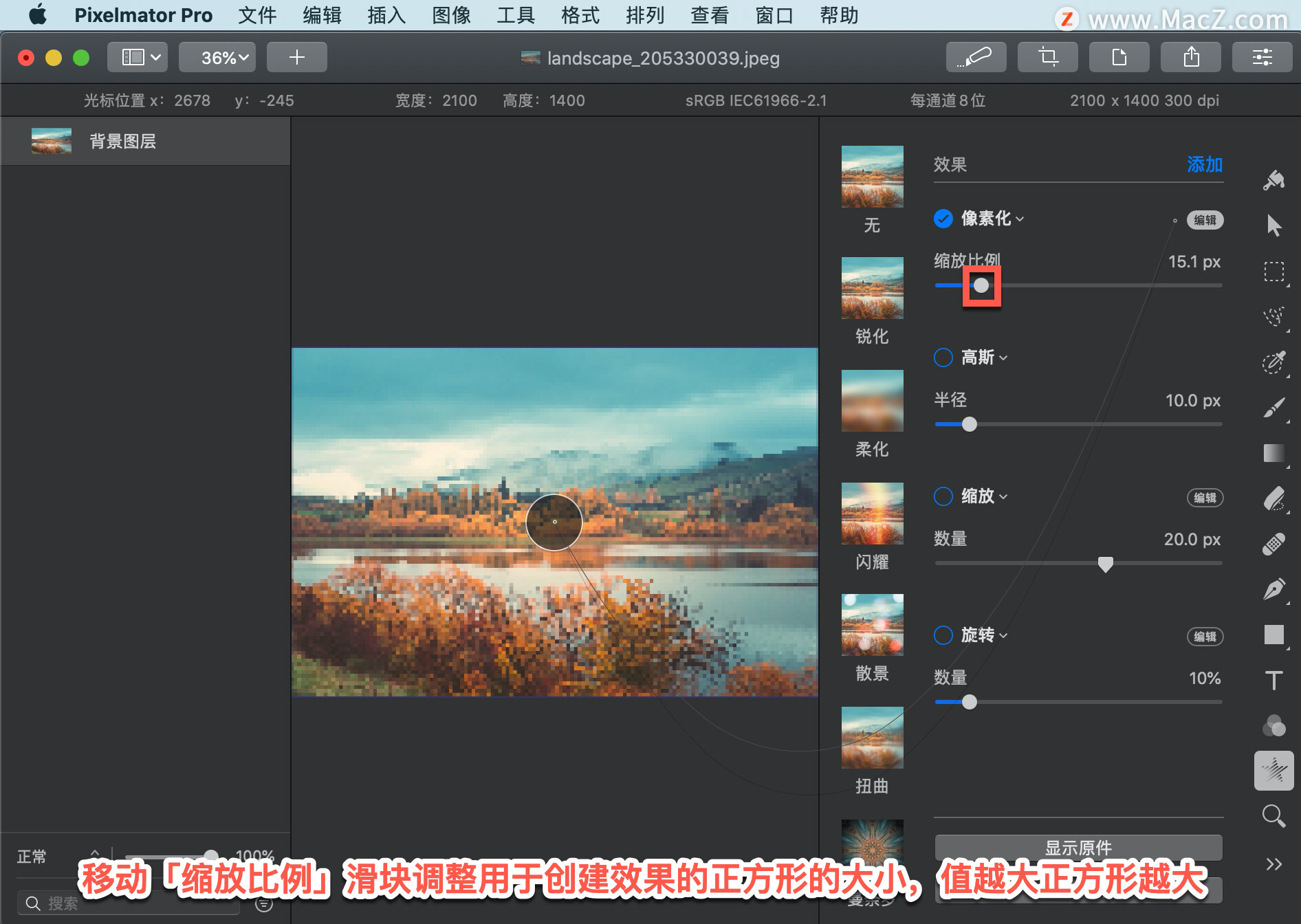Select the Type text tool

1273,681
